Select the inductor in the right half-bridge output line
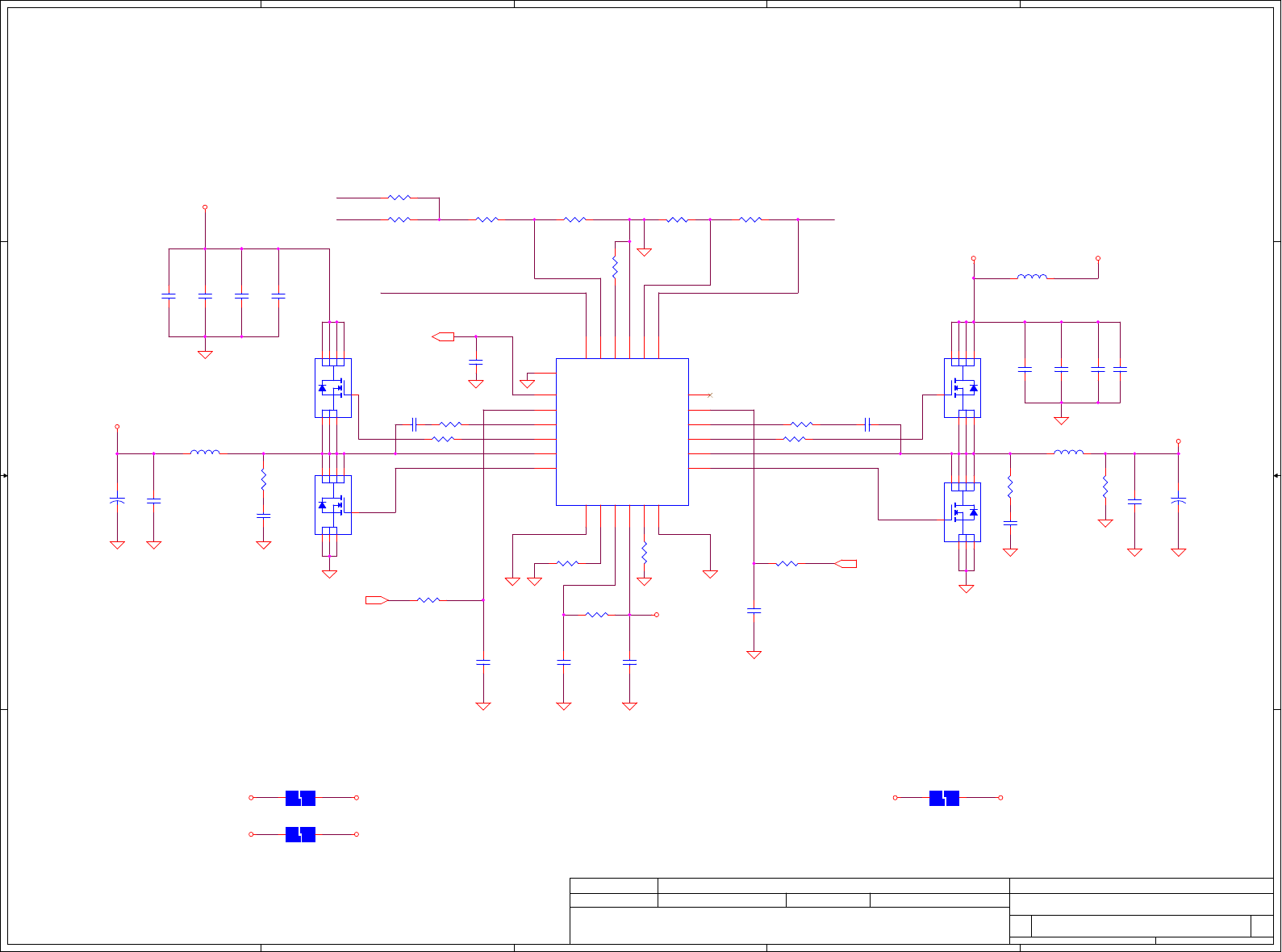The height and width of the screenshot is (952, 1282). (x=1069, y=452)
